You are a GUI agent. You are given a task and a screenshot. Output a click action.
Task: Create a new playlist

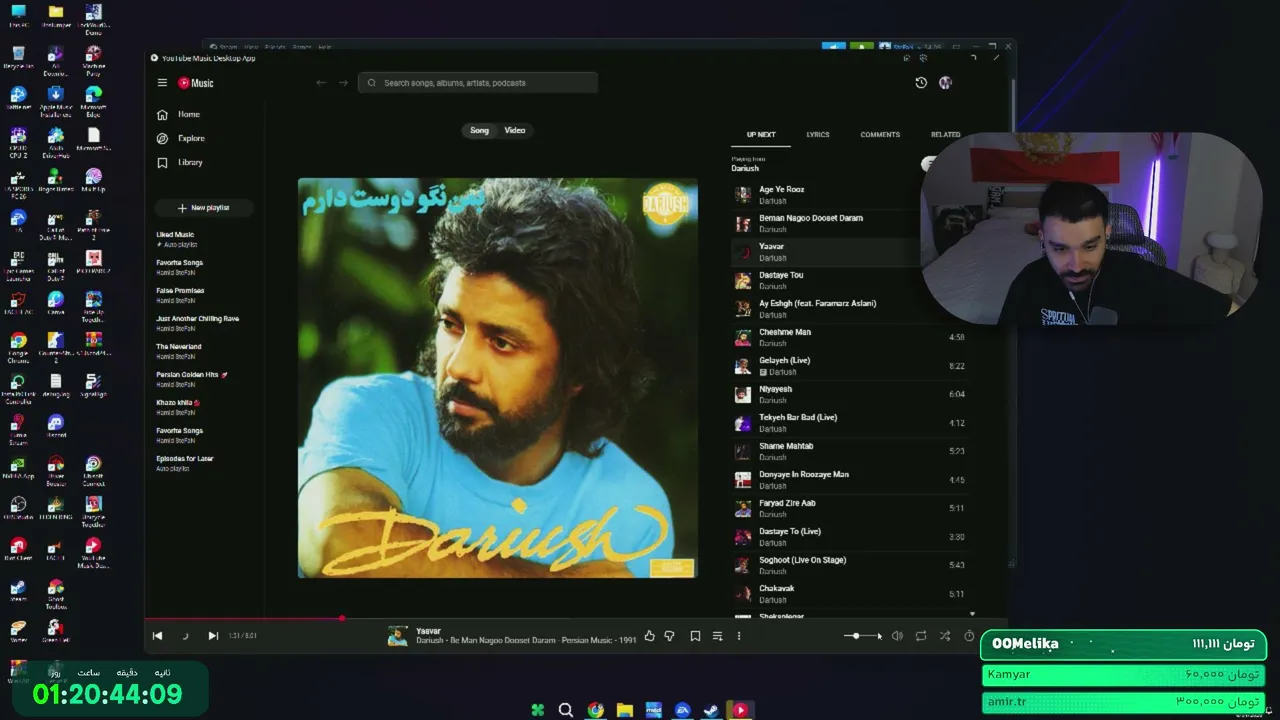[x=204, y=208]
